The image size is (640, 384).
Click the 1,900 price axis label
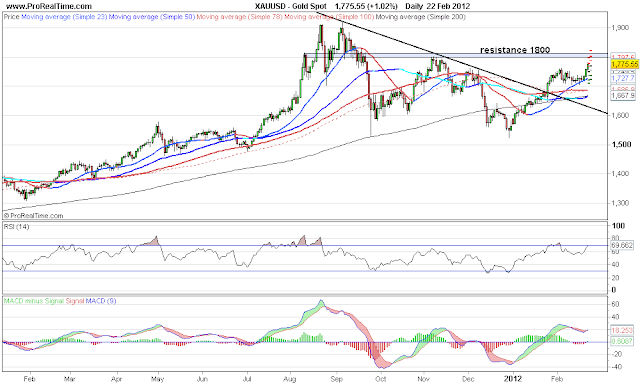tap(620, 27)
